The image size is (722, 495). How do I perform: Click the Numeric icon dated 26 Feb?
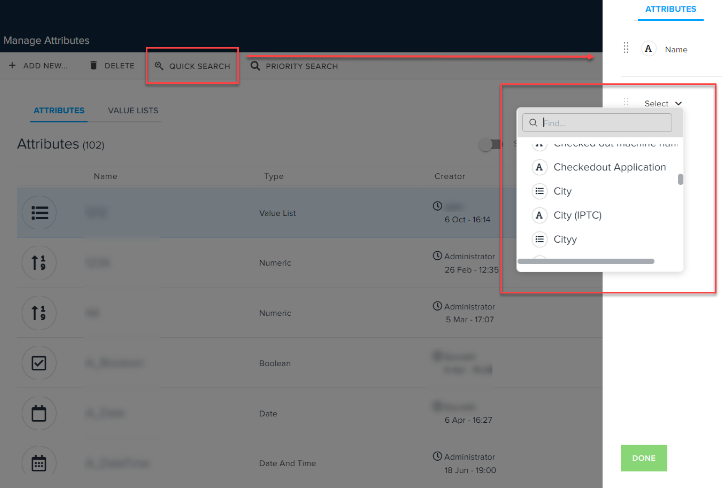tap(39, 263)
